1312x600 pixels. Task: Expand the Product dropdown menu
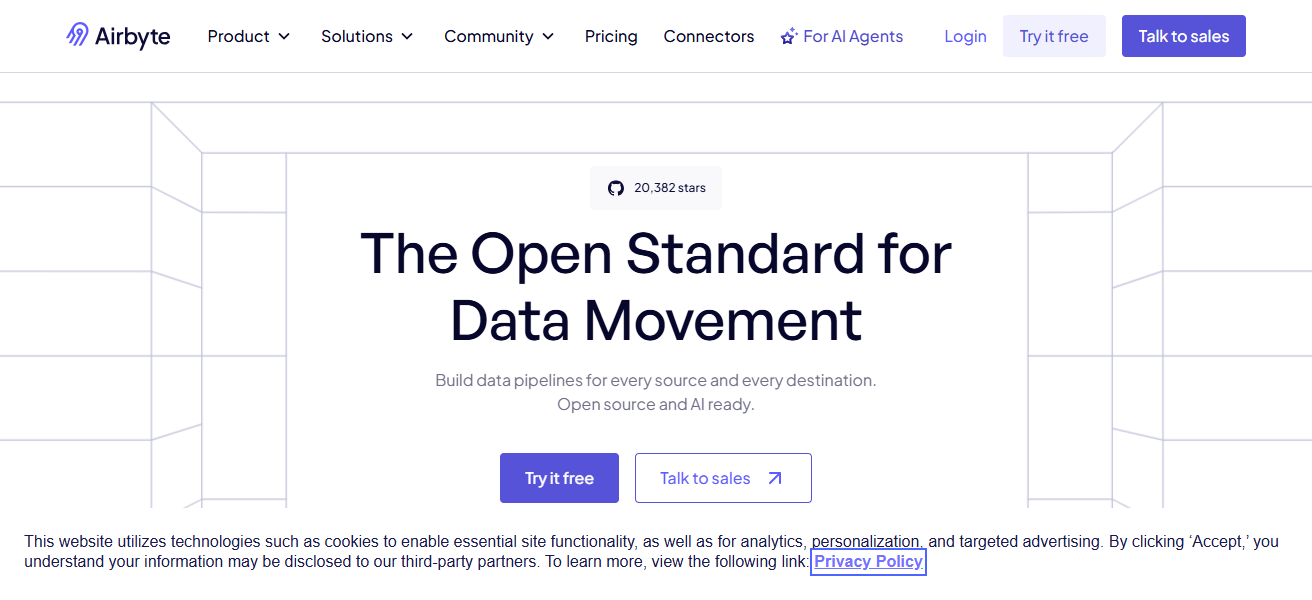pyautogui.click(x=248, y=36)
